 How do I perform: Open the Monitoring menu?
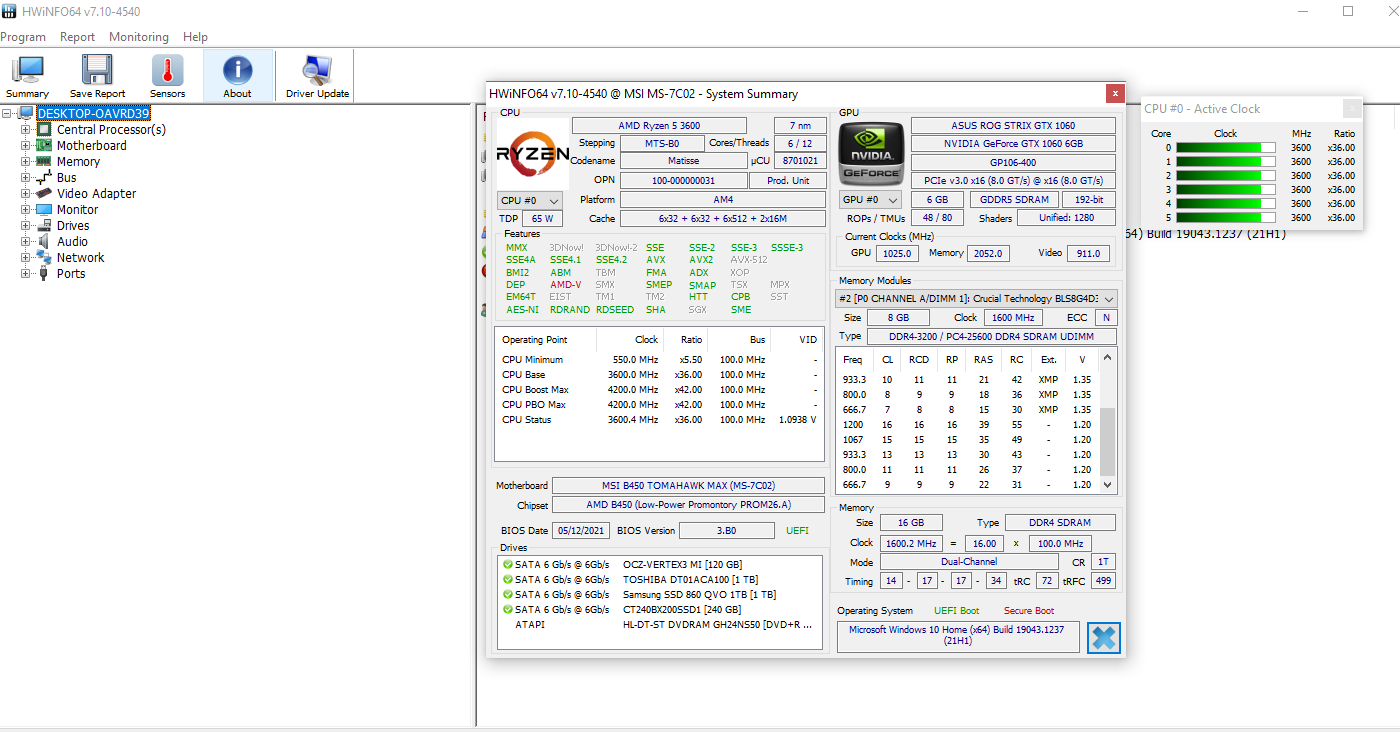(x=139, y=37)
